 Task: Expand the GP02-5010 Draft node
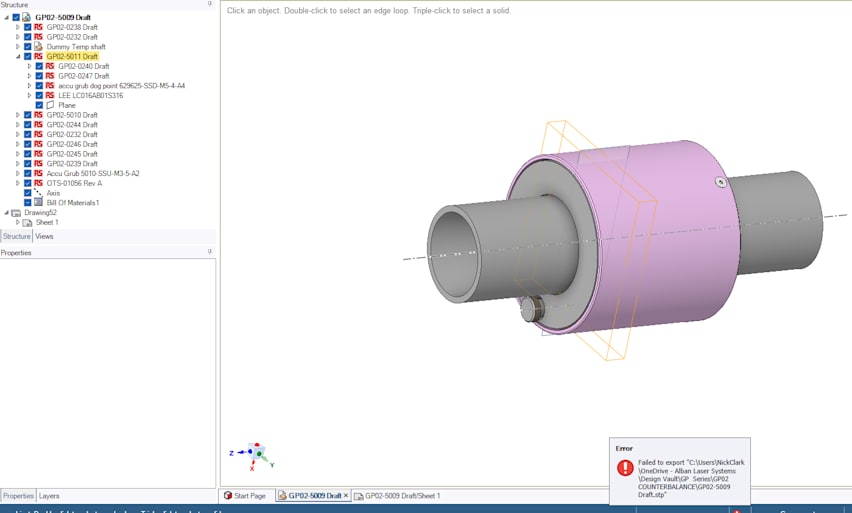(x=17, y=115)
